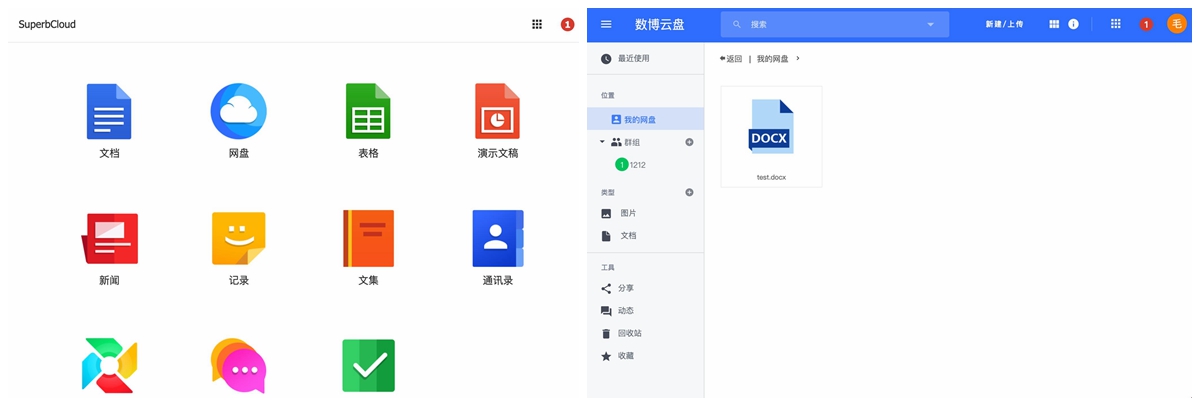This screenshot has width=1200, height=405.
Task: Click the 新建/上传 button
Action: point(1004,24)
